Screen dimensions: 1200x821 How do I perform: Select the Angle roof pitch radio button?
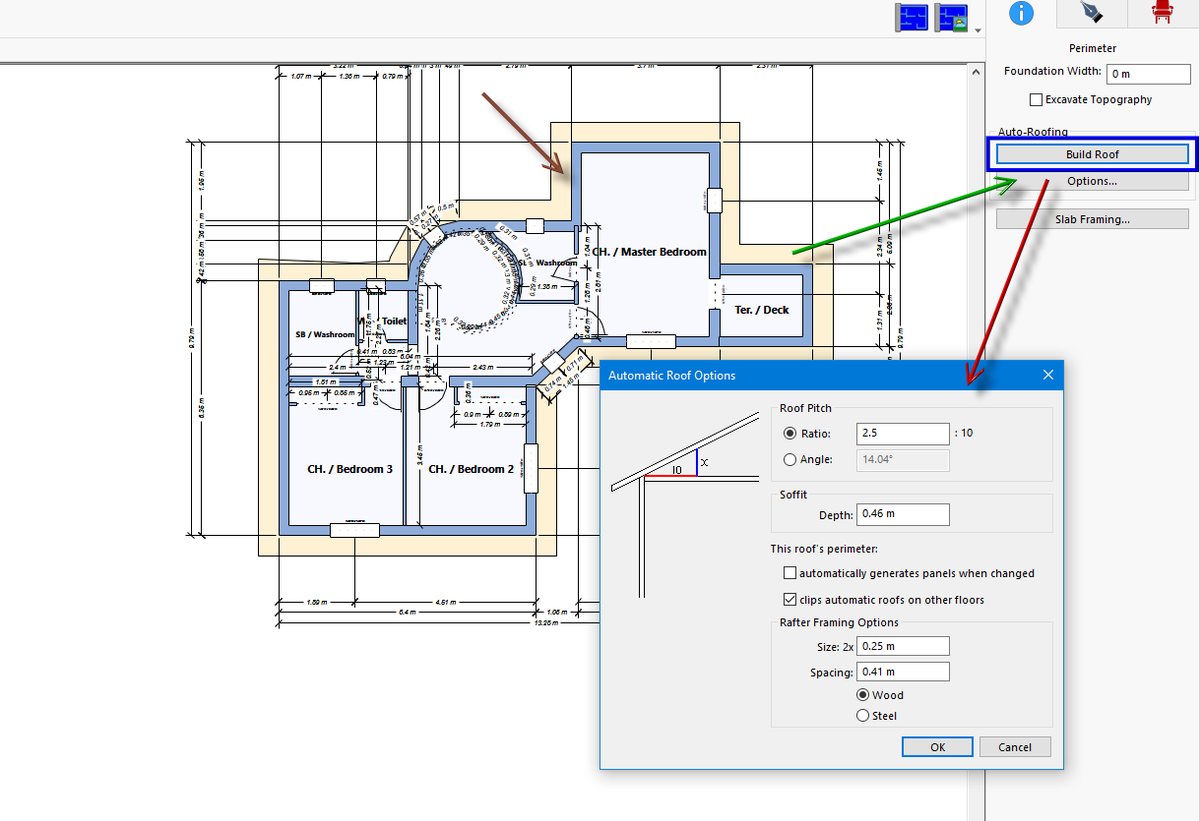click(x=790, y=460)
